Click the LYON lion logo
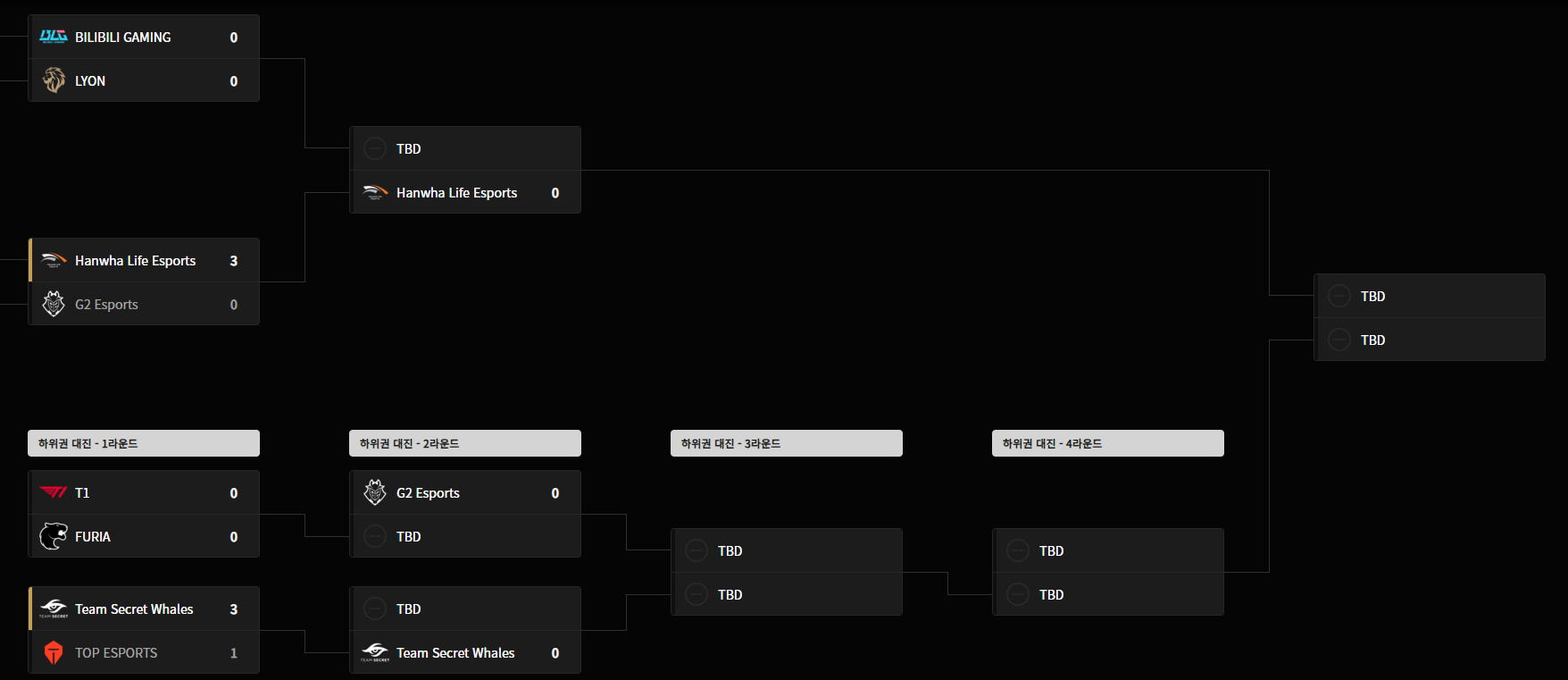This screenshot has width=1568, height=680. [x=54, y=80]
